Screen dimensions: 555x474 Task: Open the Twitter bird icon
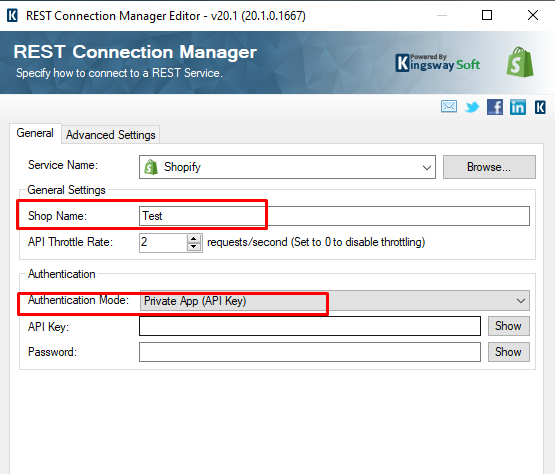pos(472,107)
